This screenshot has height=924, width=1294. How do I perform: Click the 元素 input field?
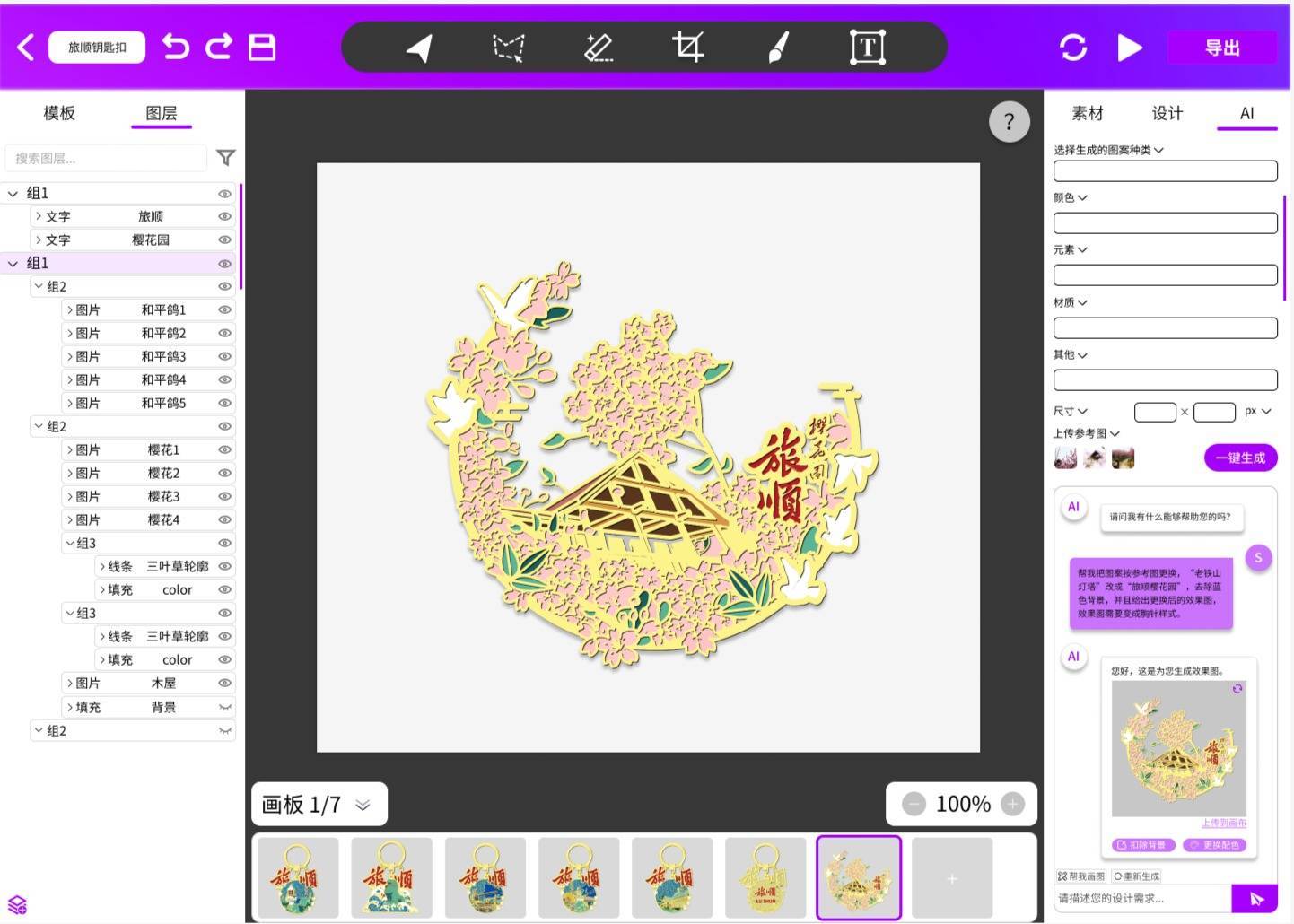click(x=1165, y=275)
